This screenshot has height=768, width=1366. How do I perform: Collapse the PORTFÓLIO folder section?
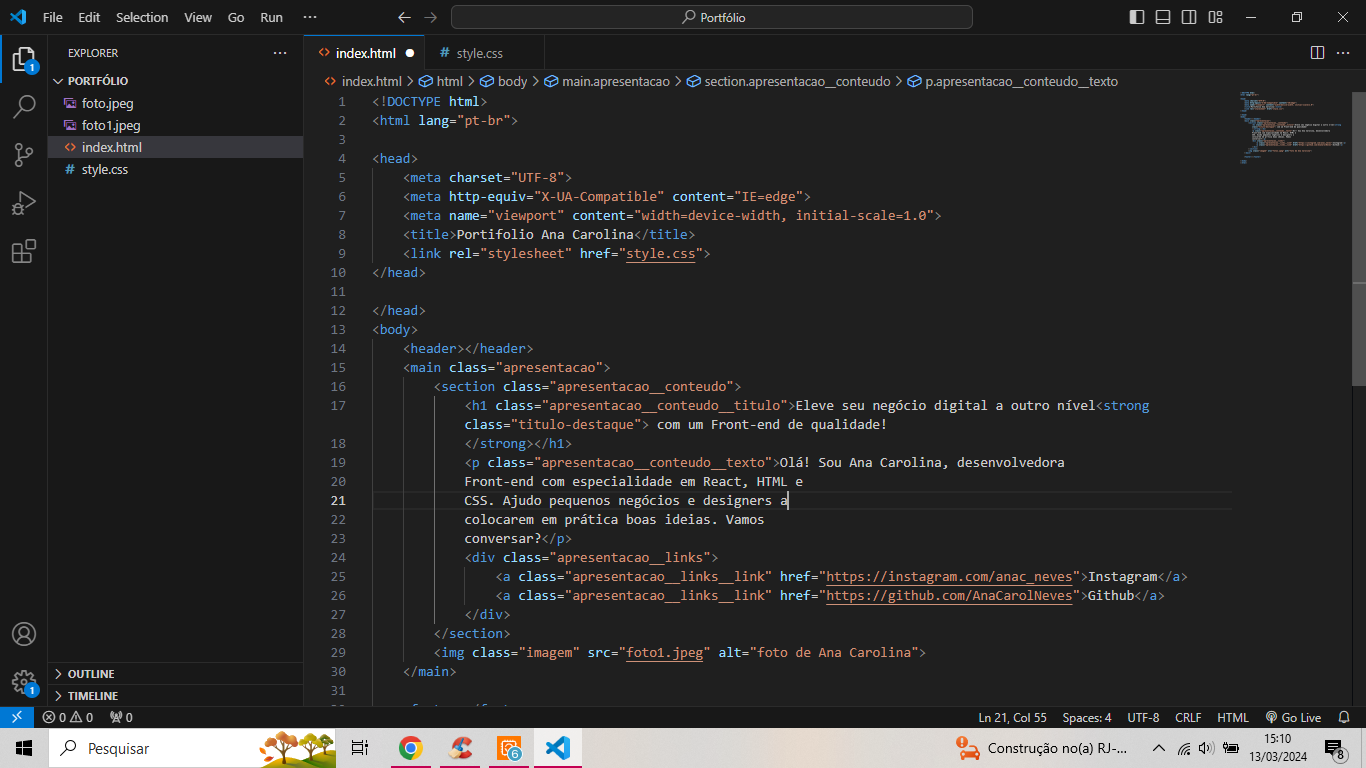175,81
